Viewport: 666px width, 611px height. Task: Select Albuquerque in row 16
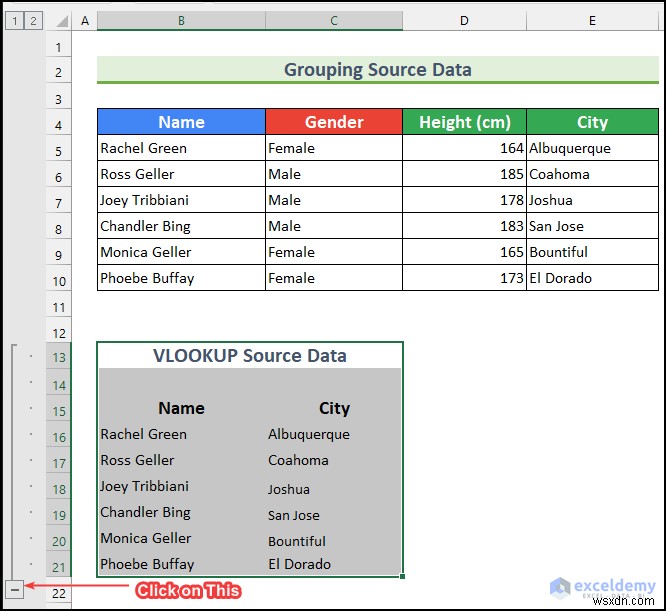click(334, 434)
